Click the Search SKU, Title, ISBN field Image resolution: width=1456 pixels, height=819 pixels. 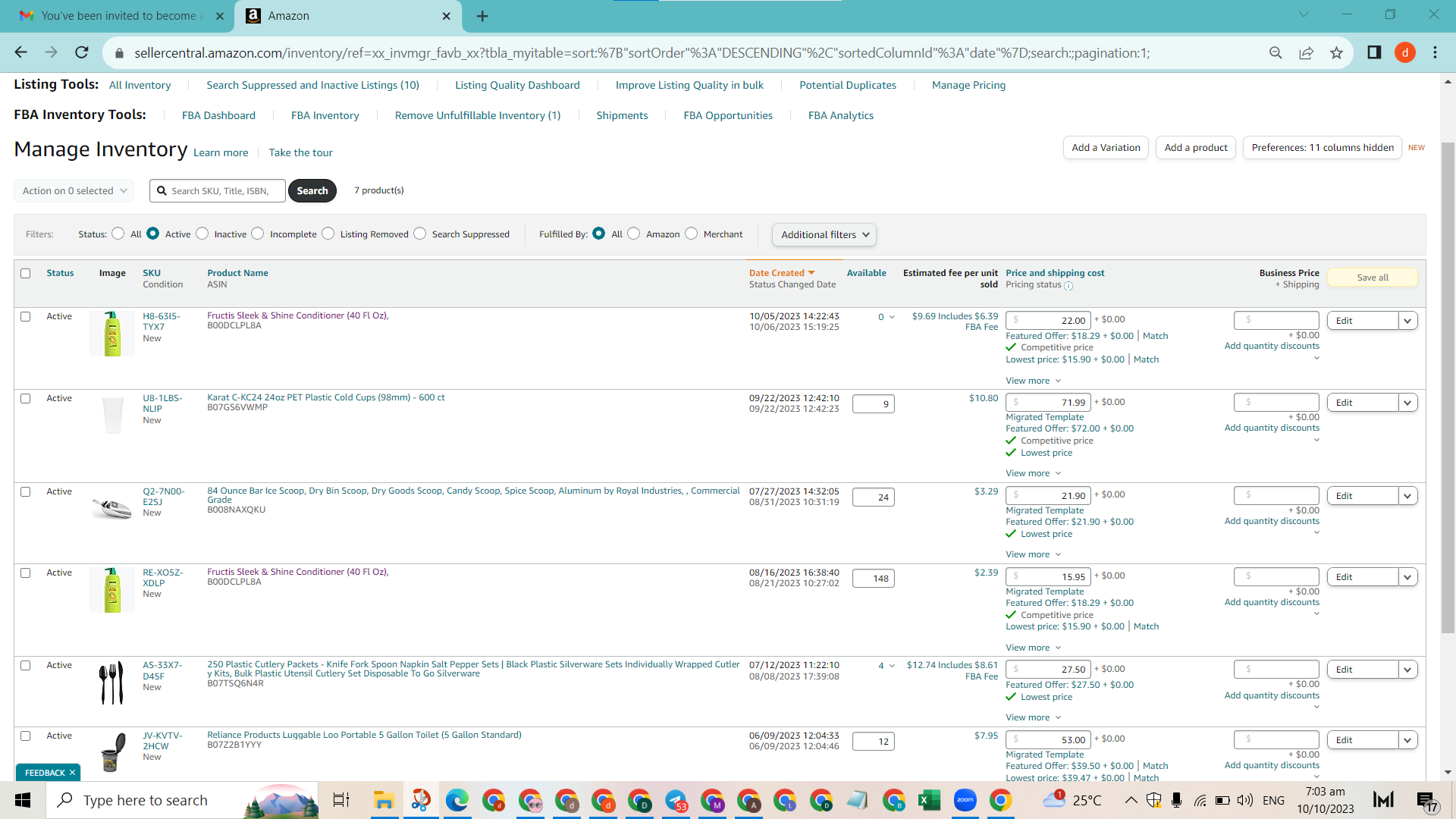(x=218, y=190)
